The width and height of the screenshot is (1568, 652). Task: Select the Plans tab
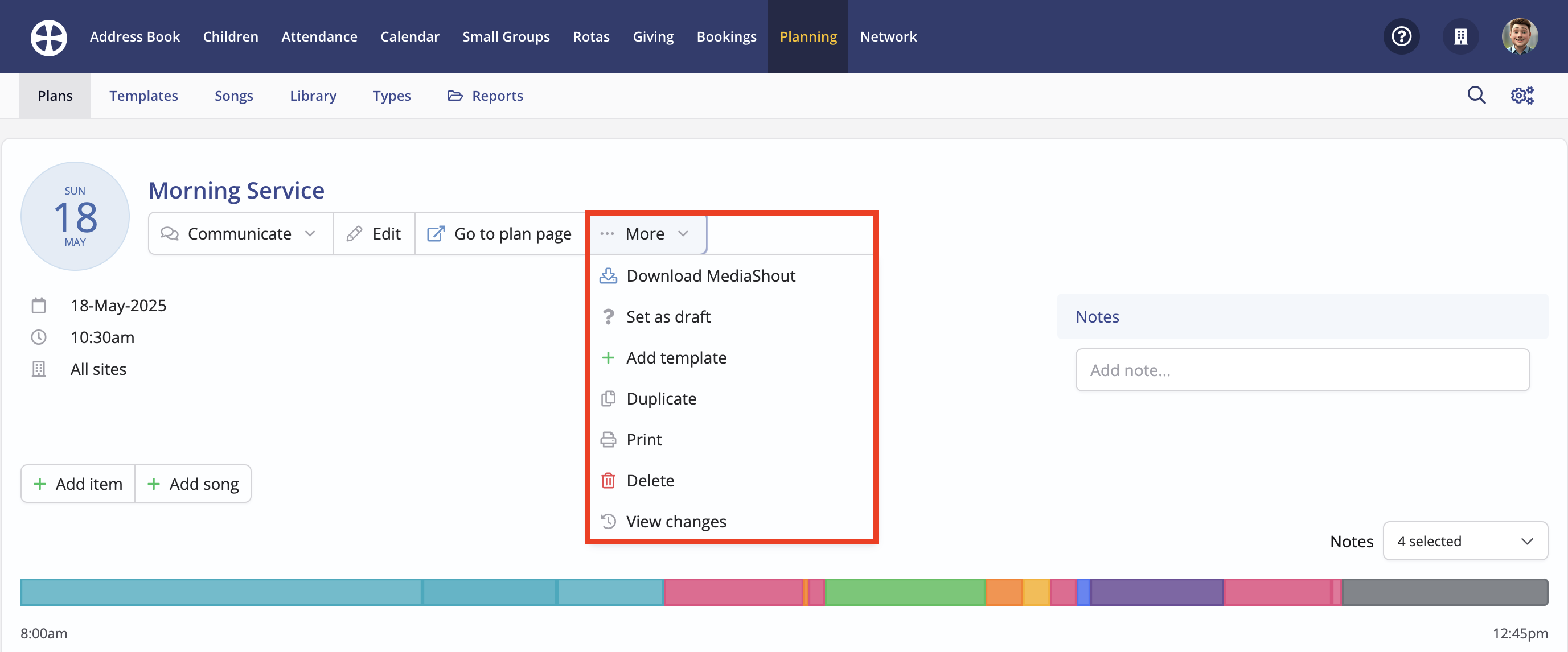click(x=55, y=96)
